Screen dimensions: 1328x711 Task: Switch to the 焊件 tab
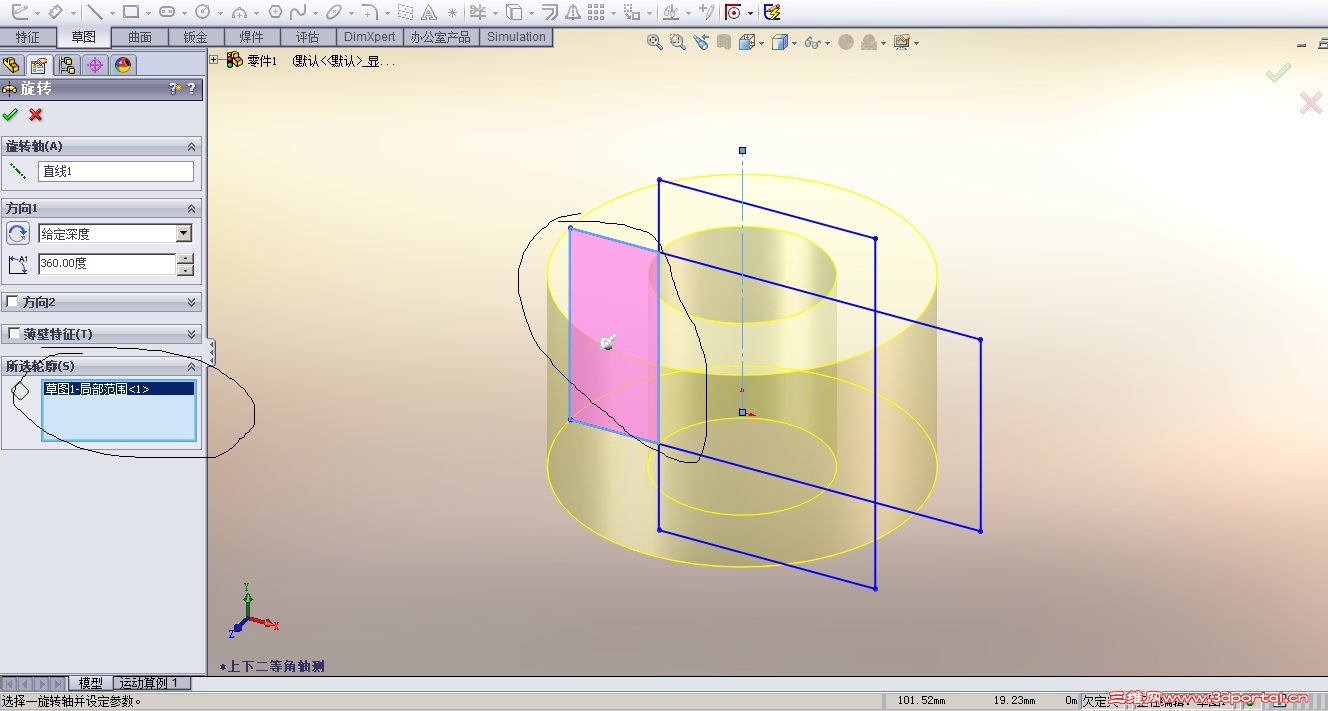click(251, 37)
